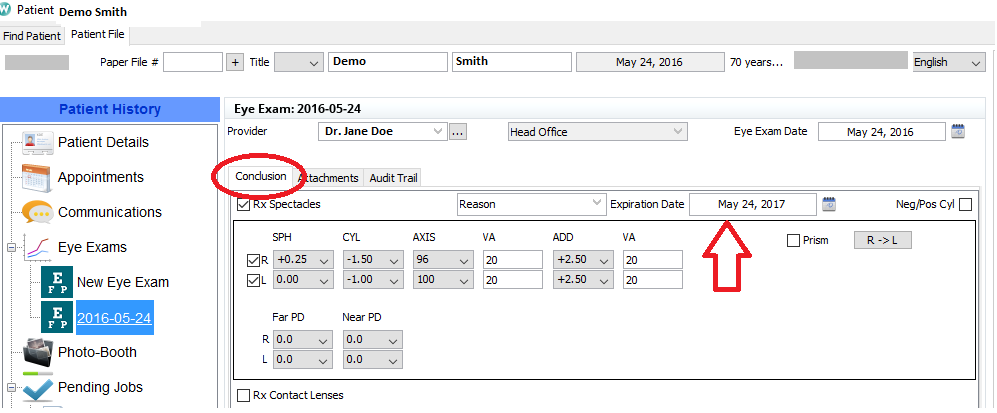The height and width of the screenshot is (413, 997).
Task: Click the Pending Jobs checkmark icon
Action: pos(37,387)
